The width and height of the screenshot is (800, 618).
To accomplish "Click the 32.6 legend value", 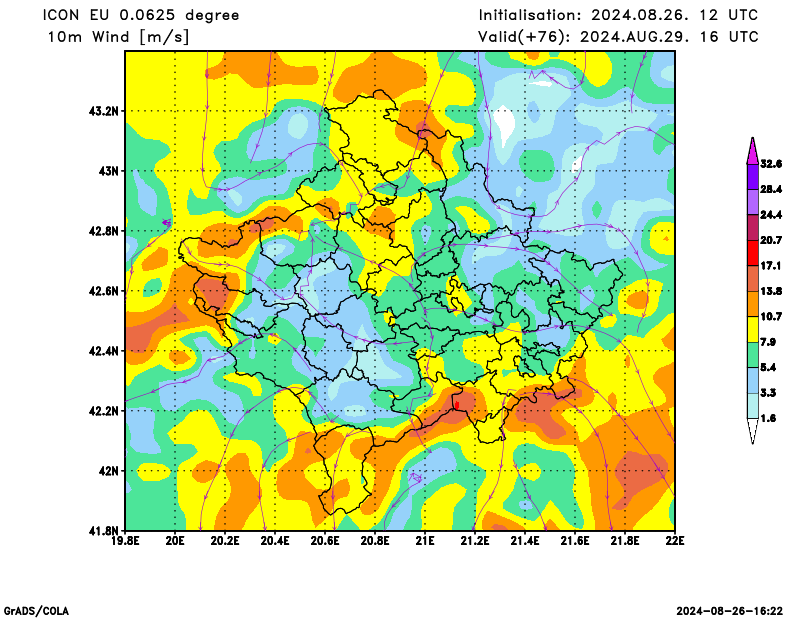I will (x=771, y=164).
